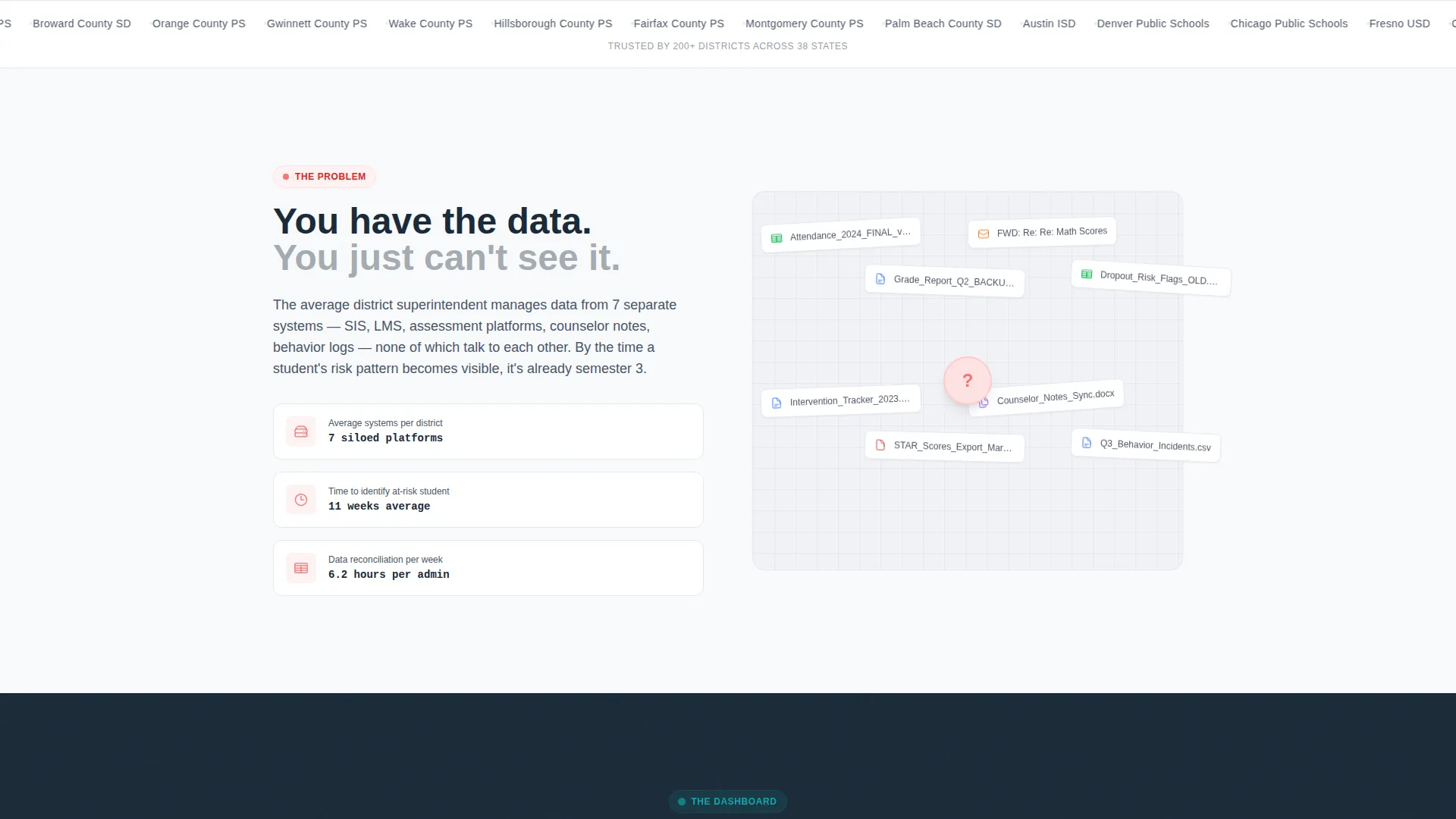The image size is (1456, 819).
Task: Select the Attendance_2024_FINAL_v file name
Action: [x=850, y=234]
